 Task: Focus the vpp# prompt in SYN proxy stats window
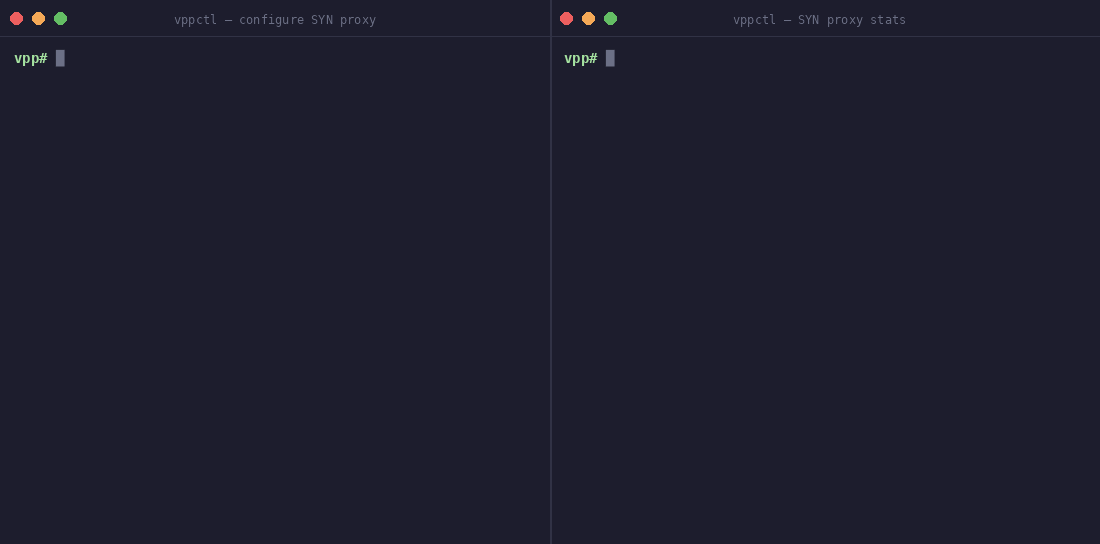(x=581, y=58)
